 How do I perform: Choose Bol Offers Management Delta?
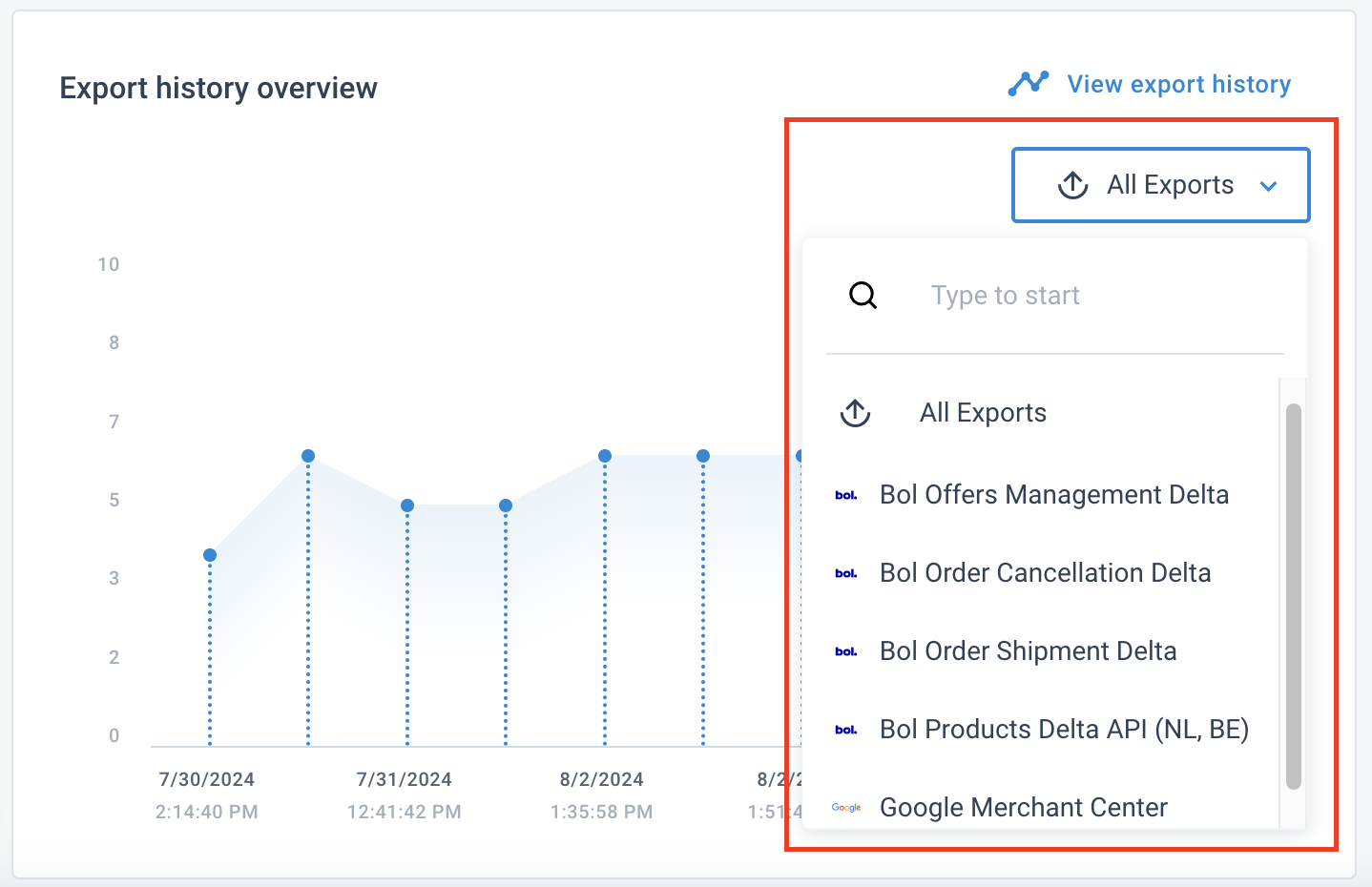tap(1054, 495)
